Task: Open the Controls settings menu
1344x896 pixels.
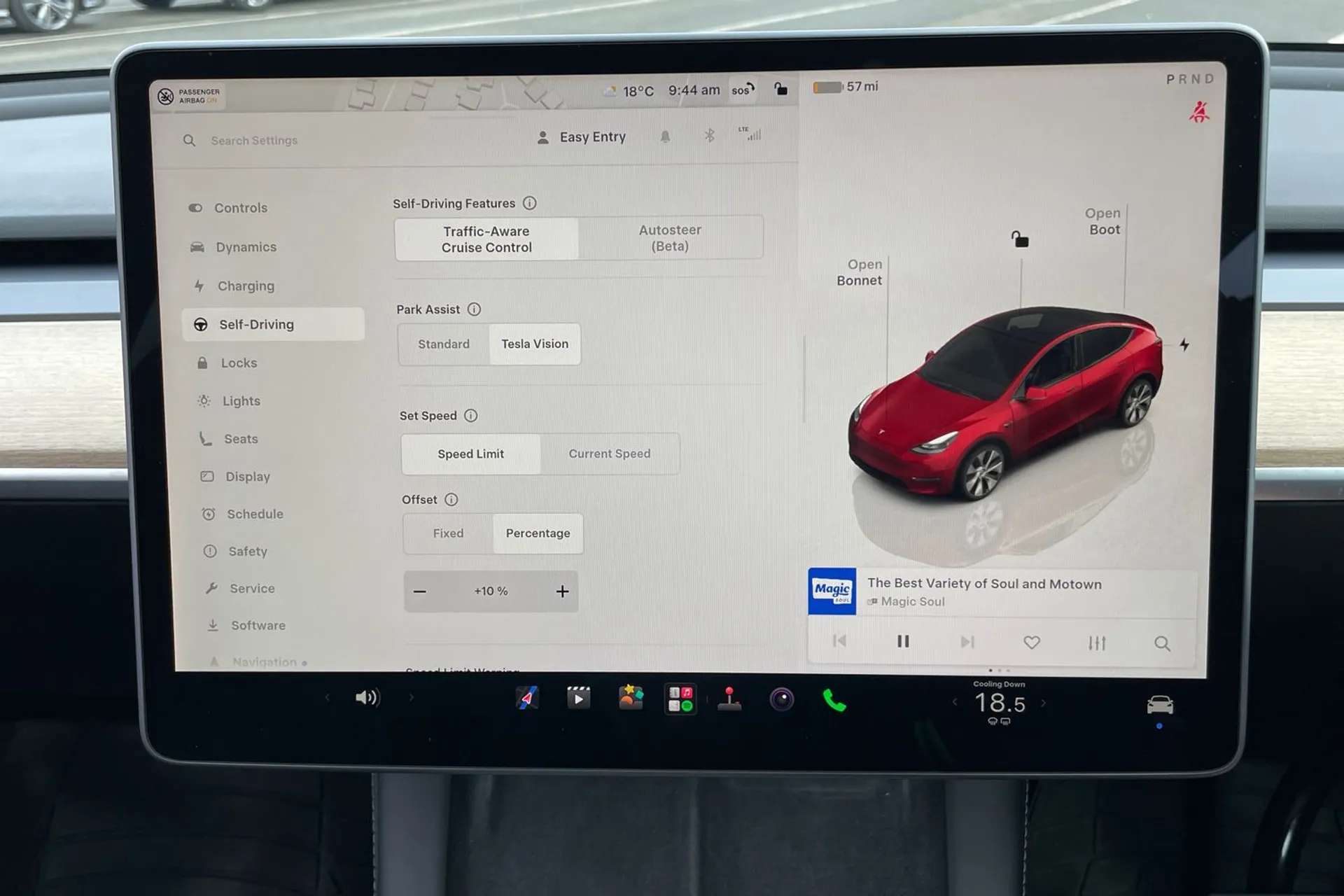Action: coord(228,208)
